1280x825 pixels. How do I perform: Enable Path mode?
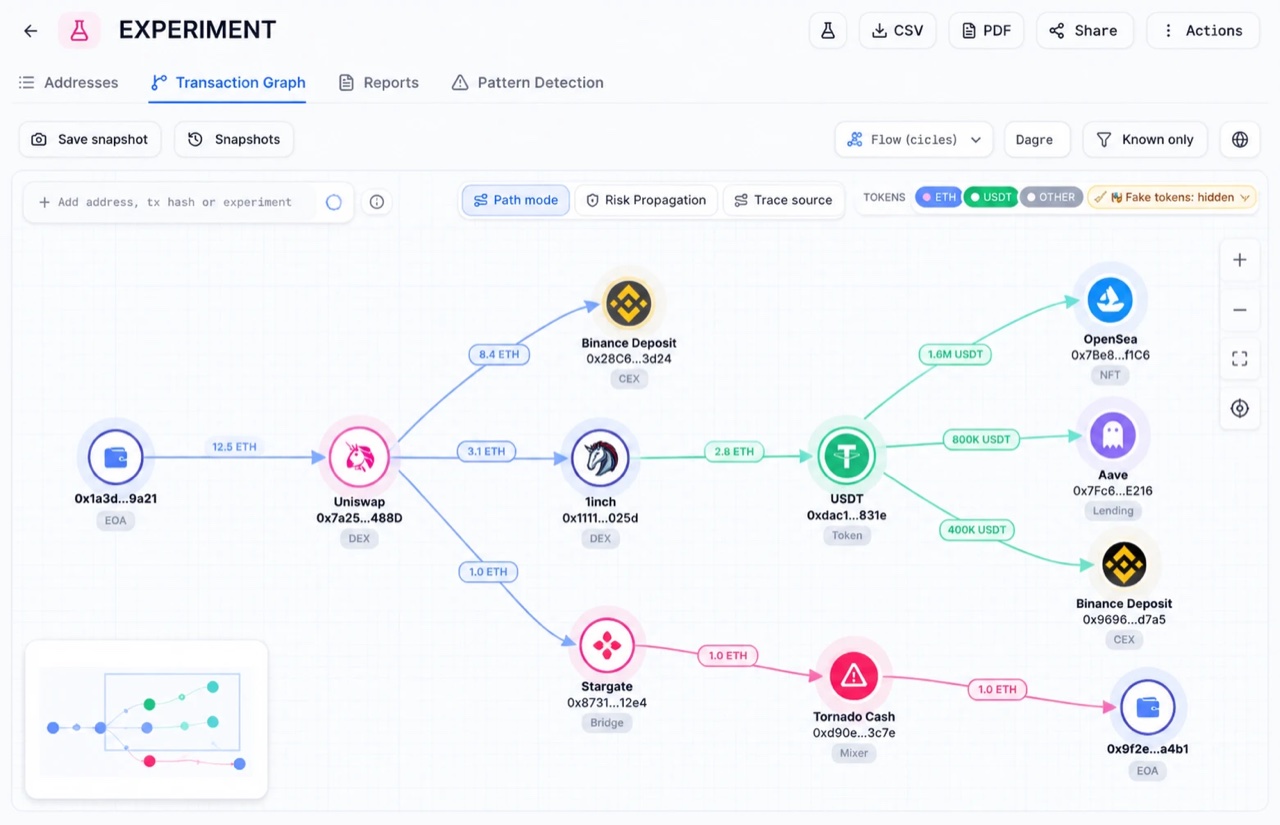click(x=516, y=200)
